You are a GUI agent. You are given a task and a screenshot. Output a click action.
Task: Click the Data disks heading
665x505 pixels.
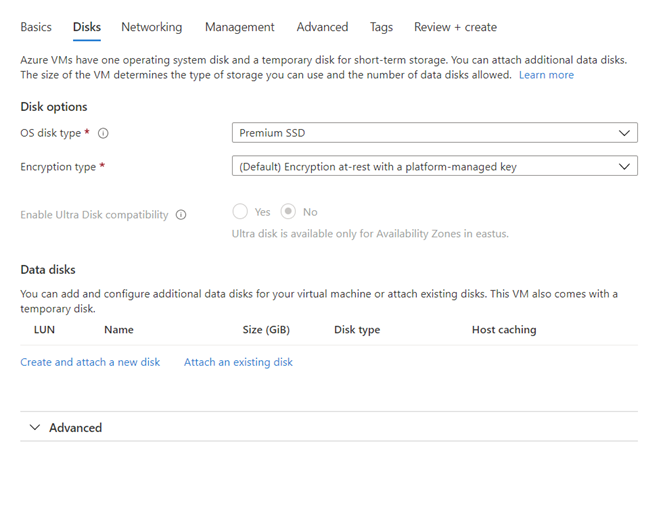click(48, 270)
